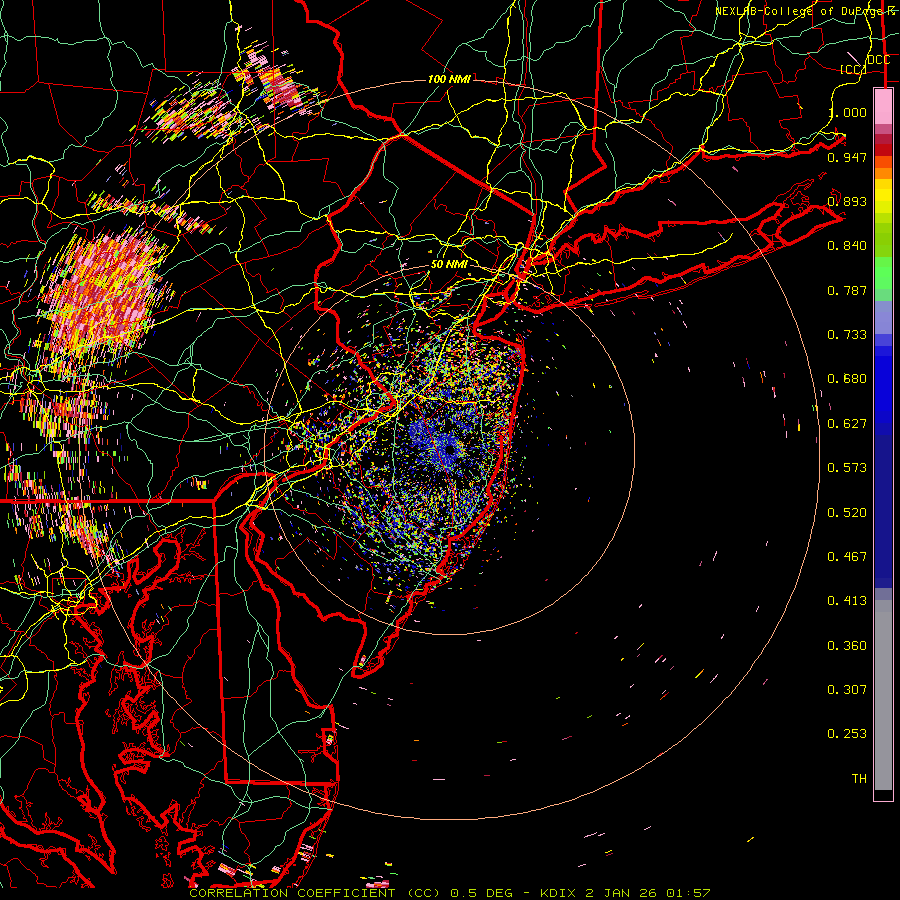Pick the light pink segment of the color bar

point(883,107)
